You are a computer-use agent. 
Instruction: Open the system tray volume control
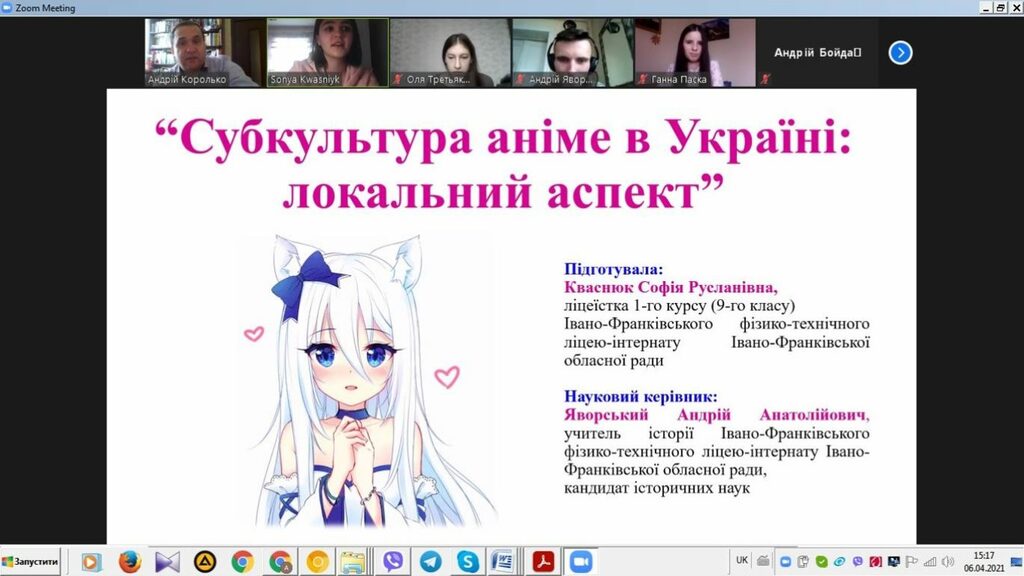coord(949,562)
